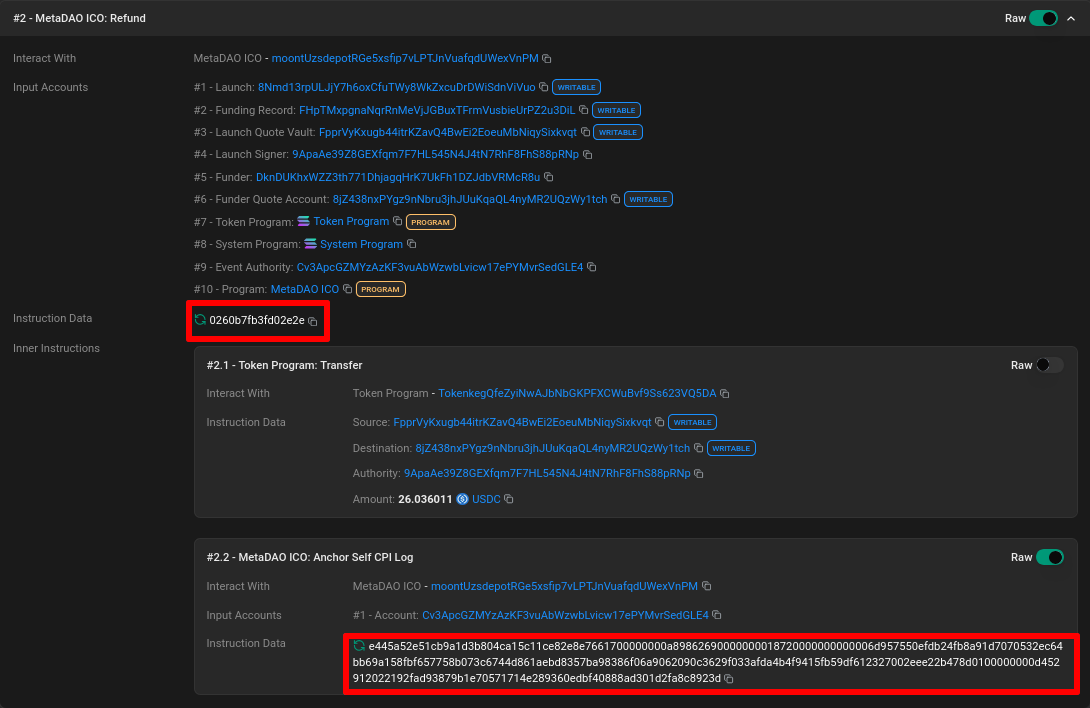Viewport: 1090px width, 708px height.
Task: Click the #2.2 - MetaDAO ICO: Anchor Self CPI Log heading
Action: point(309,557)
